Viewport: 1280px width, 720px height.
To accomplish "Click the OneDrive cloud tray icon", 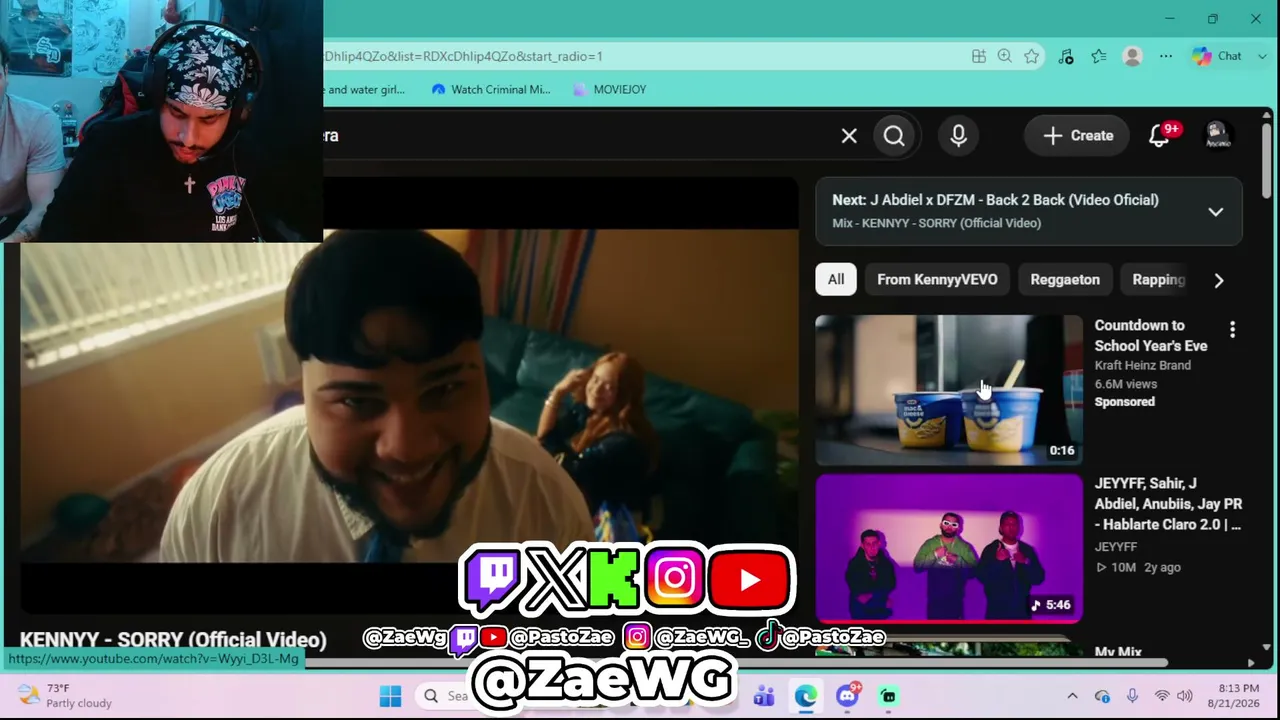I will [x=1102, y=696].
